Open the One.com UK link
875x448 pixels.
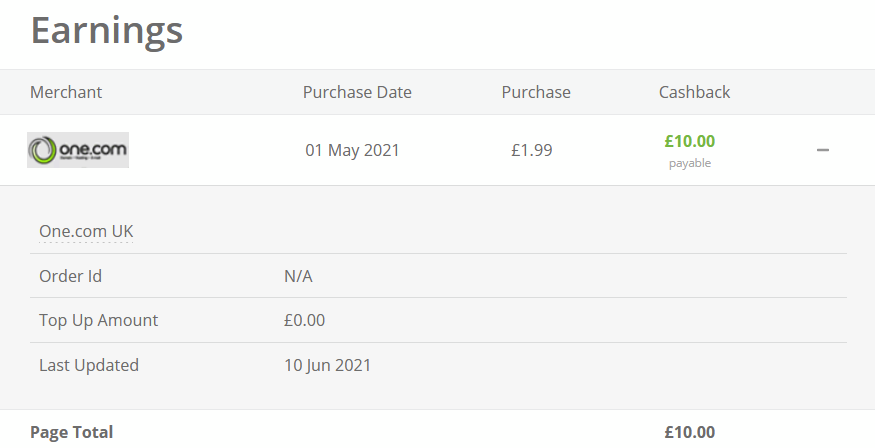86,231
